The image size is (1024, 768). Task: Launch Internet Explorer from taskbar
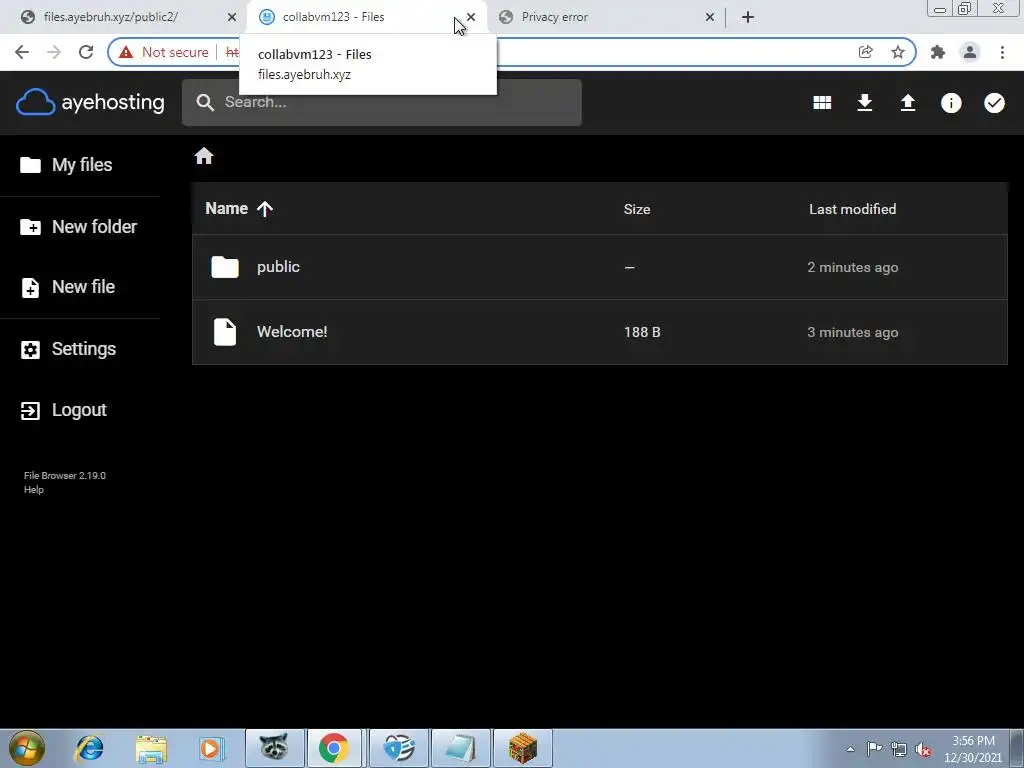(x=89, y=748)
